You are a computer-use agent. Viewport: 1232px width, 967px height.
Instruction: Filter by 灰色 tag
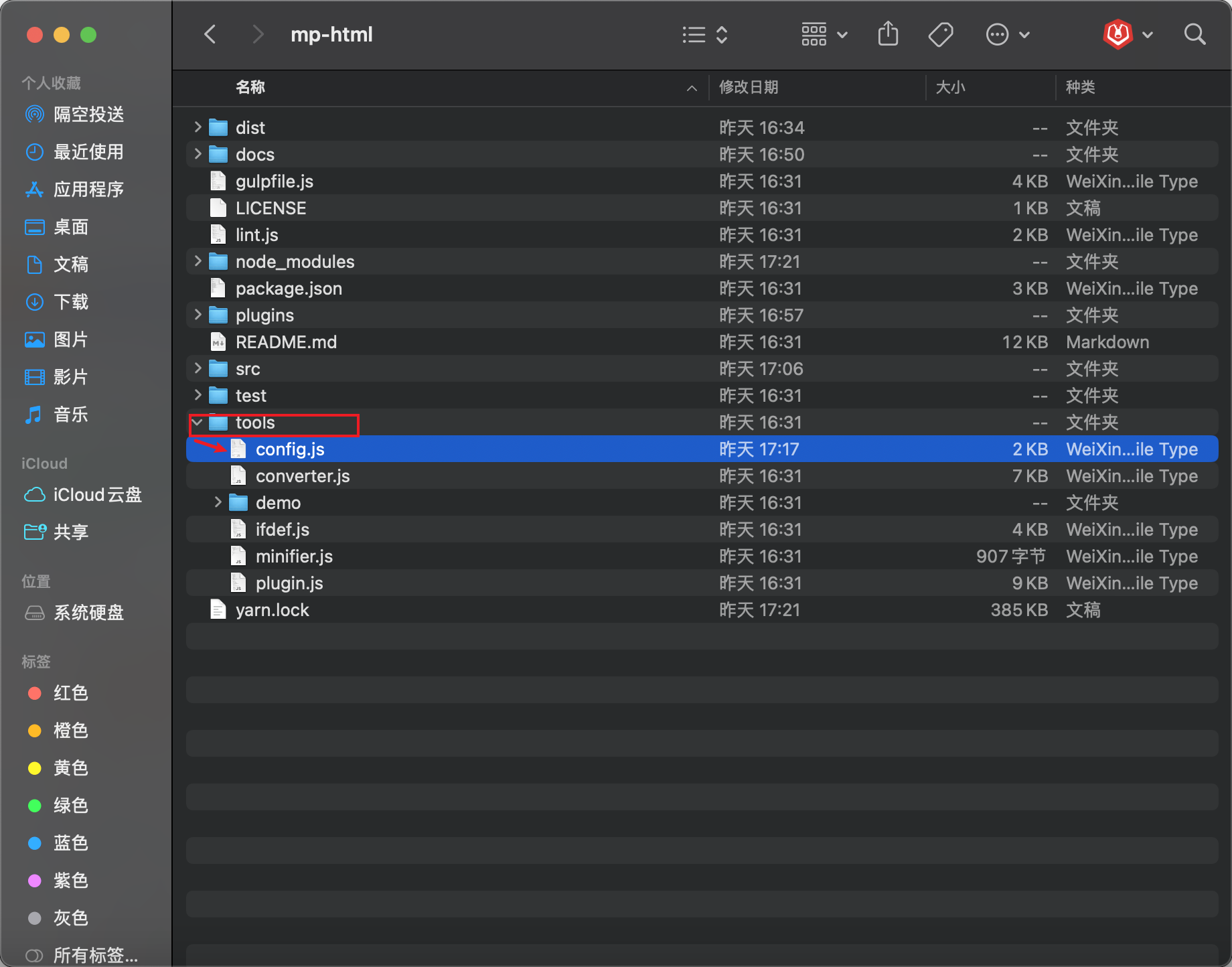click(58, 918)
